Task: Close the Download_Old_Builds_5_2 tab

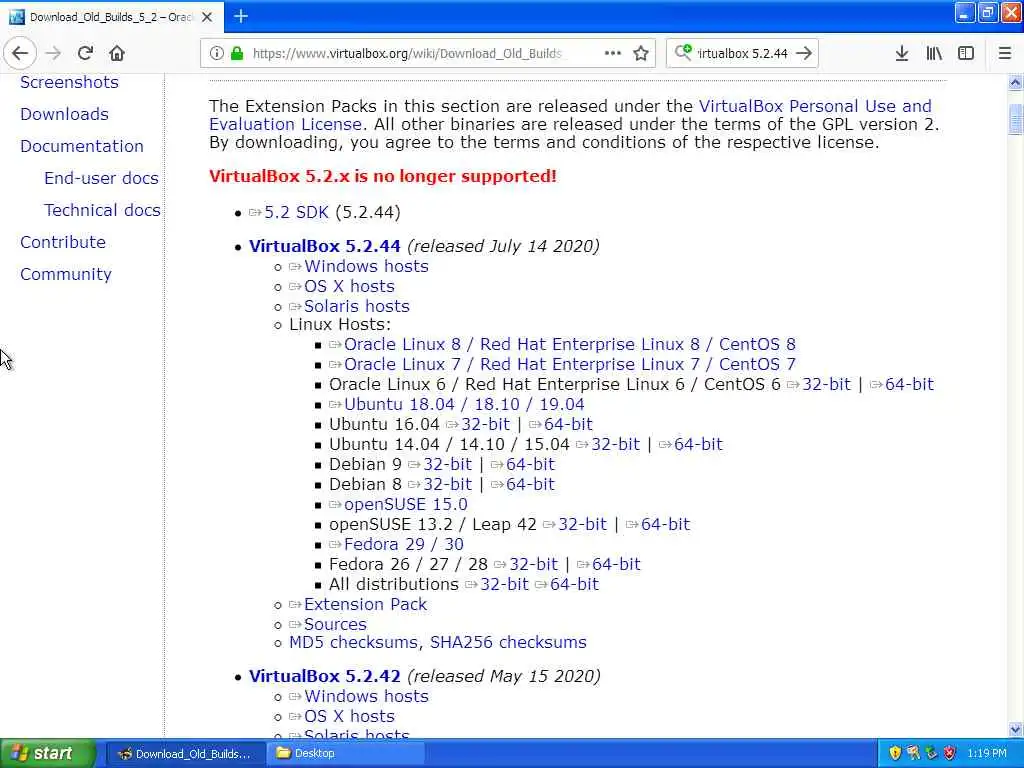Action: [207, 17]
